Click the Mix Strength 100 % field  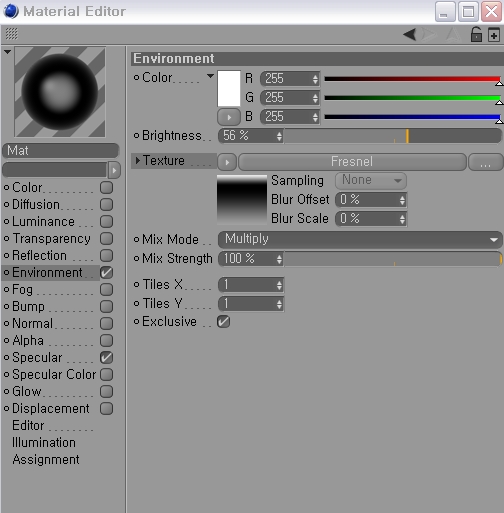(x=251, y=259)
